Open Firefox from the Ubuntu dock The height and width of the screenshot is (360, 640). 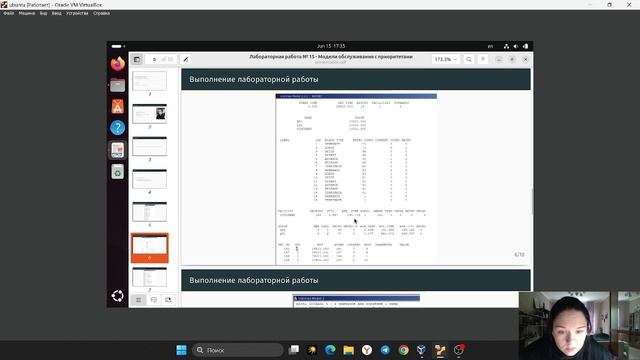tap(118, 64)
